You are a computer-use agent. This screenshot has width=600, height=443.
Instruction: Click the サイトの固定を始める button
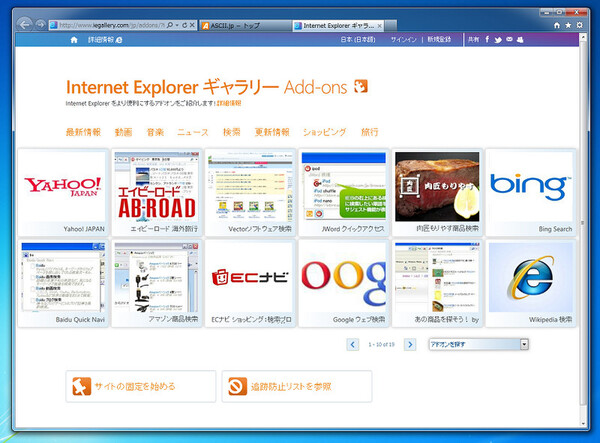[x=141, y=386]
